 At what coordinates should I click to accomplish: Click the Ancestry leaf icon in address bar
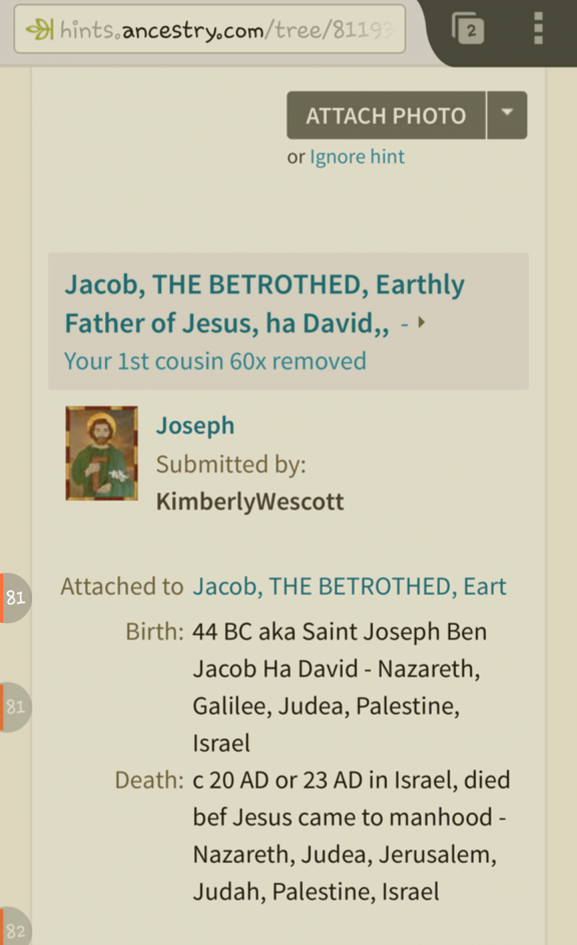[x=39, y=29]
